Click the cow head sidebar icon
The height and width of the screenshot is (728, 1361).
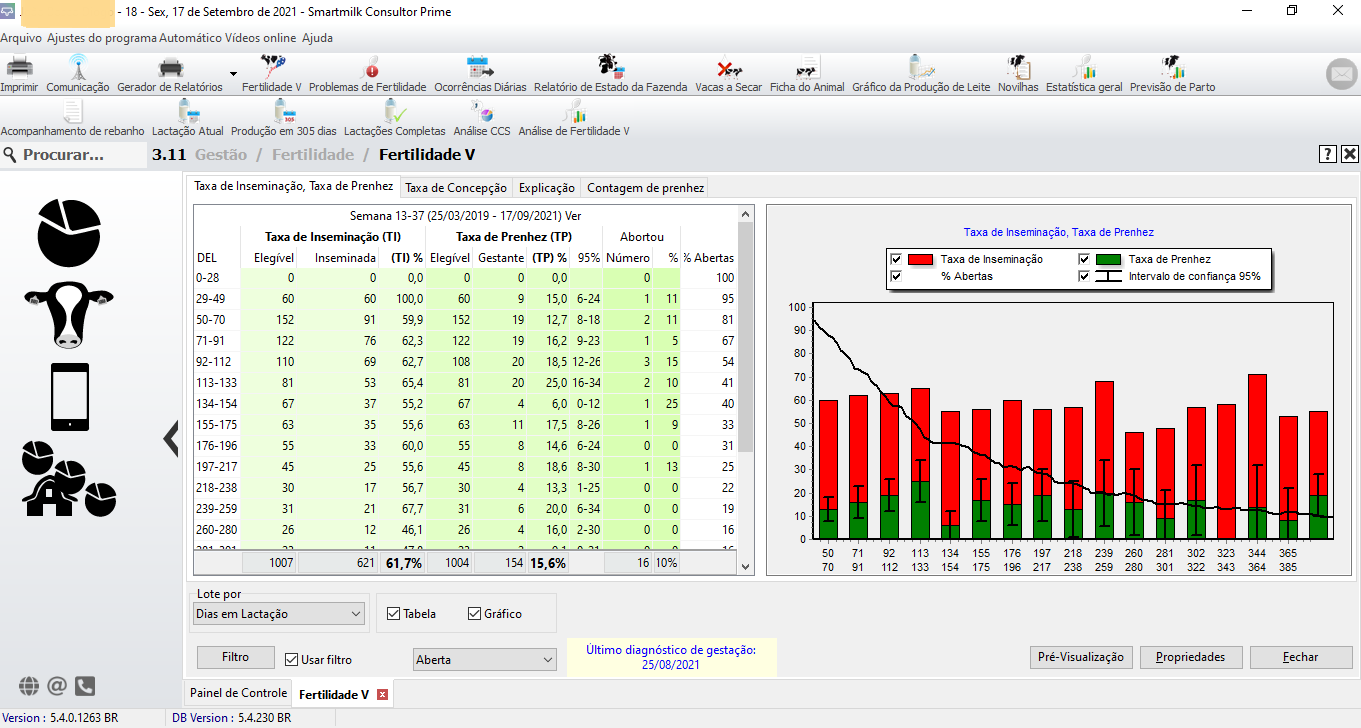[69, 315]
